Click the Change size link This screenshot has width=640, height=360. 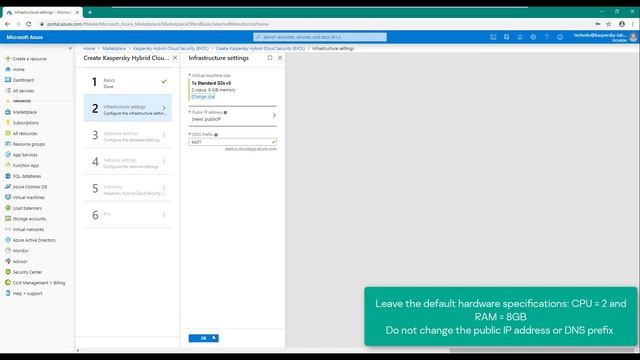(x=203, y=97)
